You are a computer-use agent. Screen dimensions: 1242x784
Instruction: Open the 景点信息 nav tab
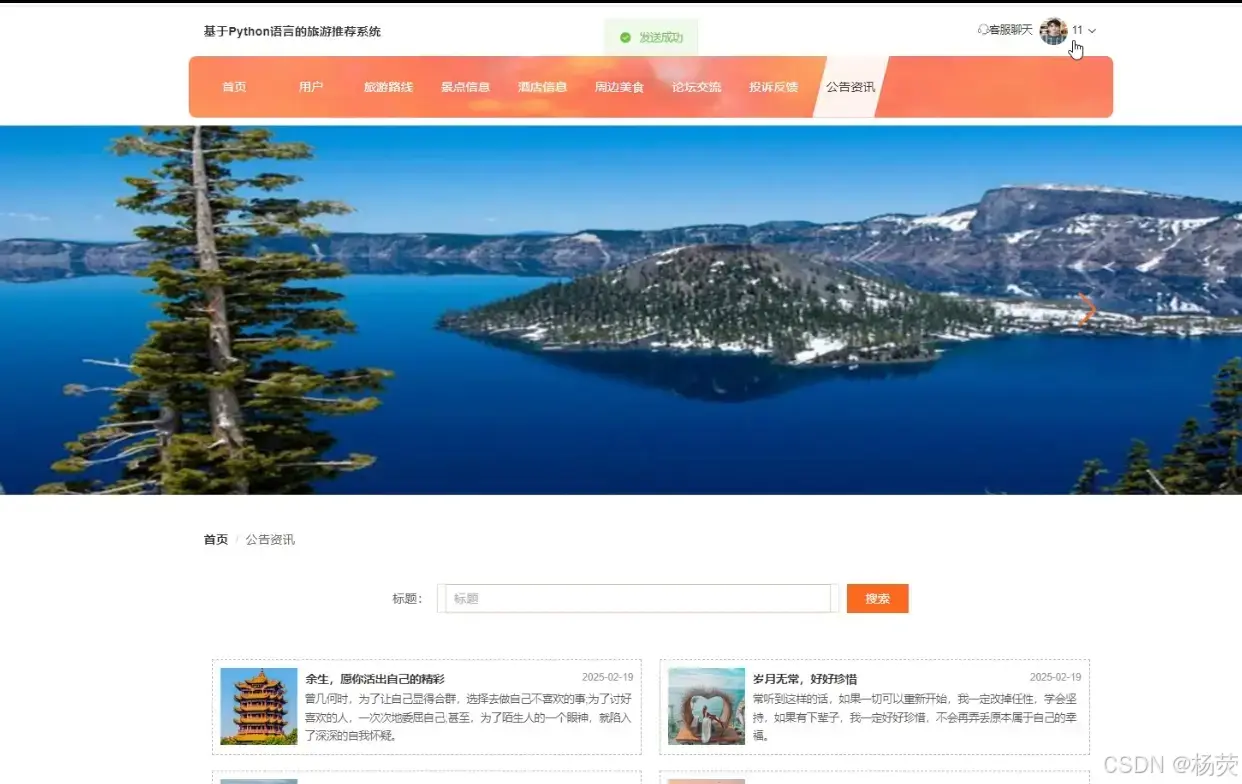click(x=465, y=87)
